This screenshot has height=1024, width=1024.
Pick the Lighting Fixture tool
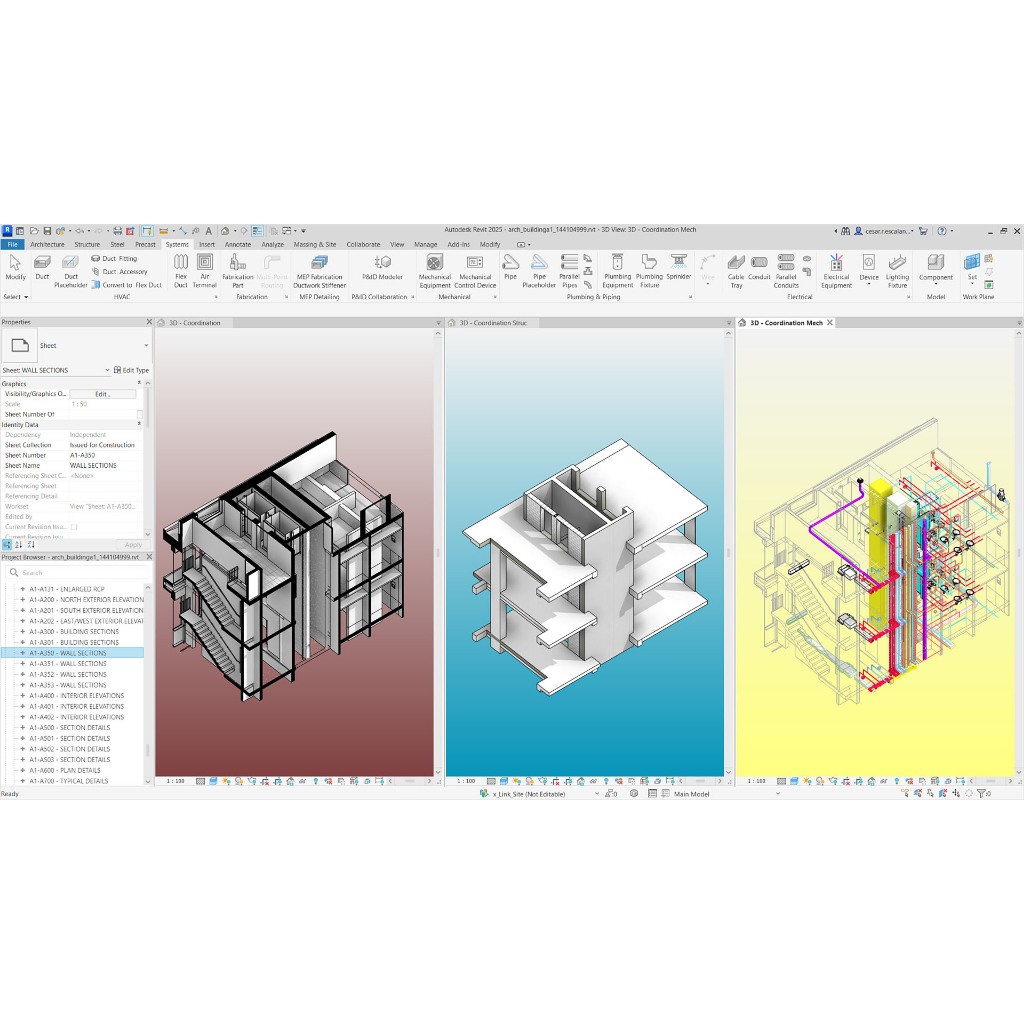click(898, 268)
